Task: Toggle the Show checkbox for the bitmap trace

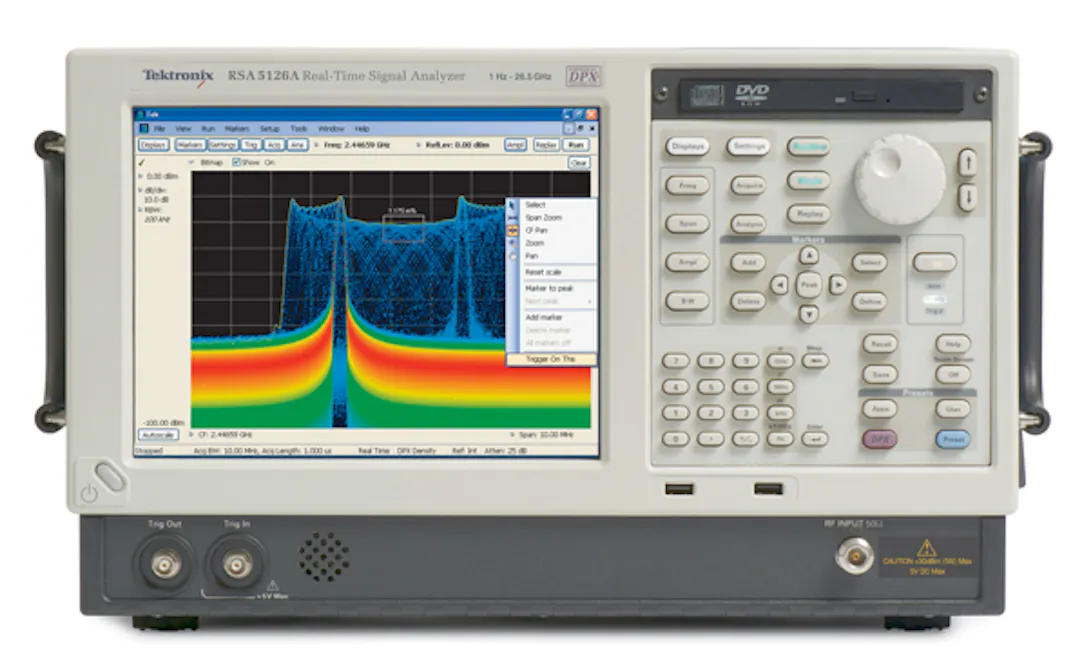Action: coord(237,162)
